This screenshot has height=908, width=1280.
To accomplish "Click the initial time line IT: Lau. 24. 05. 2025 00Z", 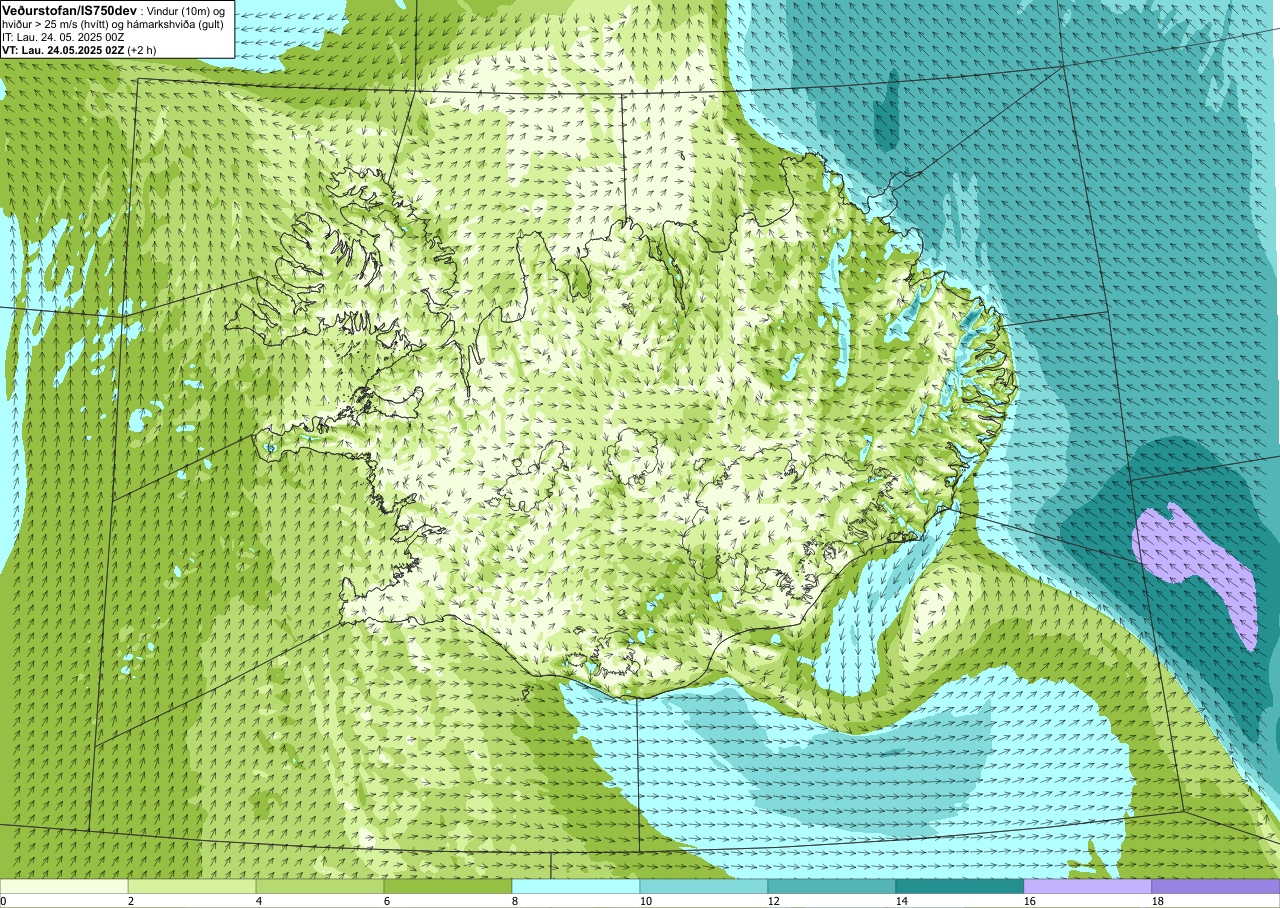I will tap(63, 37).
